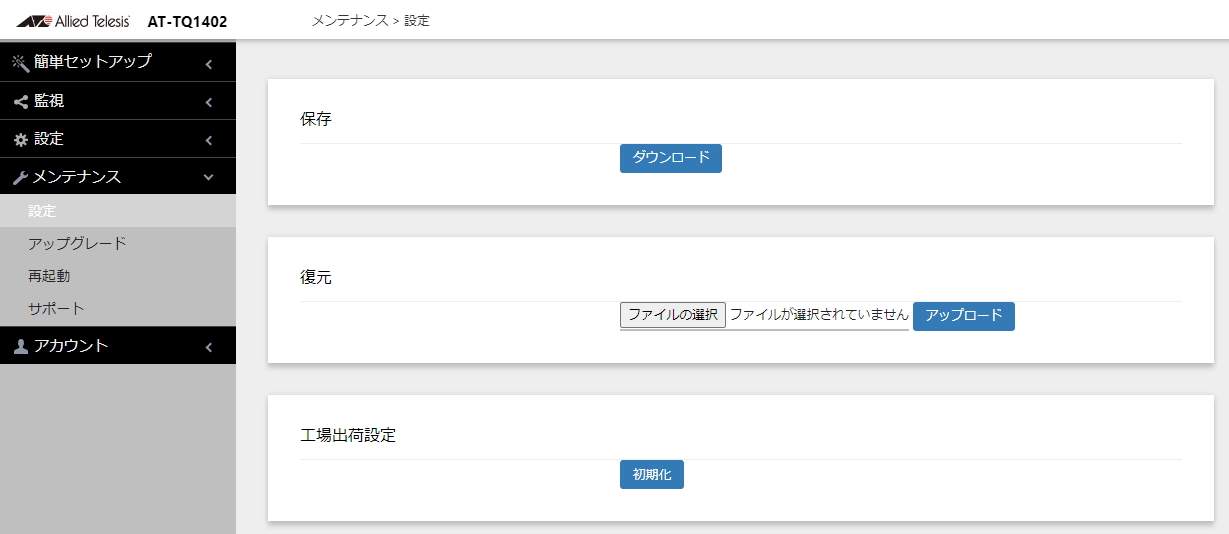The image size is (1229, 534).
Task: Open the サポート submenu item
Action: coord(118,308)
